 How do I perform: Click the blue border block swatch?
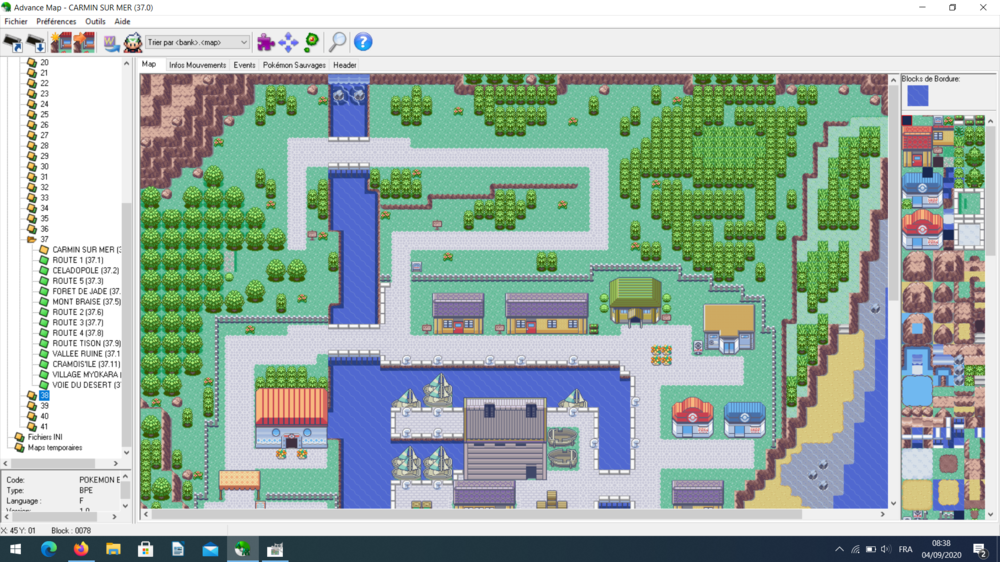click(918, 96)
